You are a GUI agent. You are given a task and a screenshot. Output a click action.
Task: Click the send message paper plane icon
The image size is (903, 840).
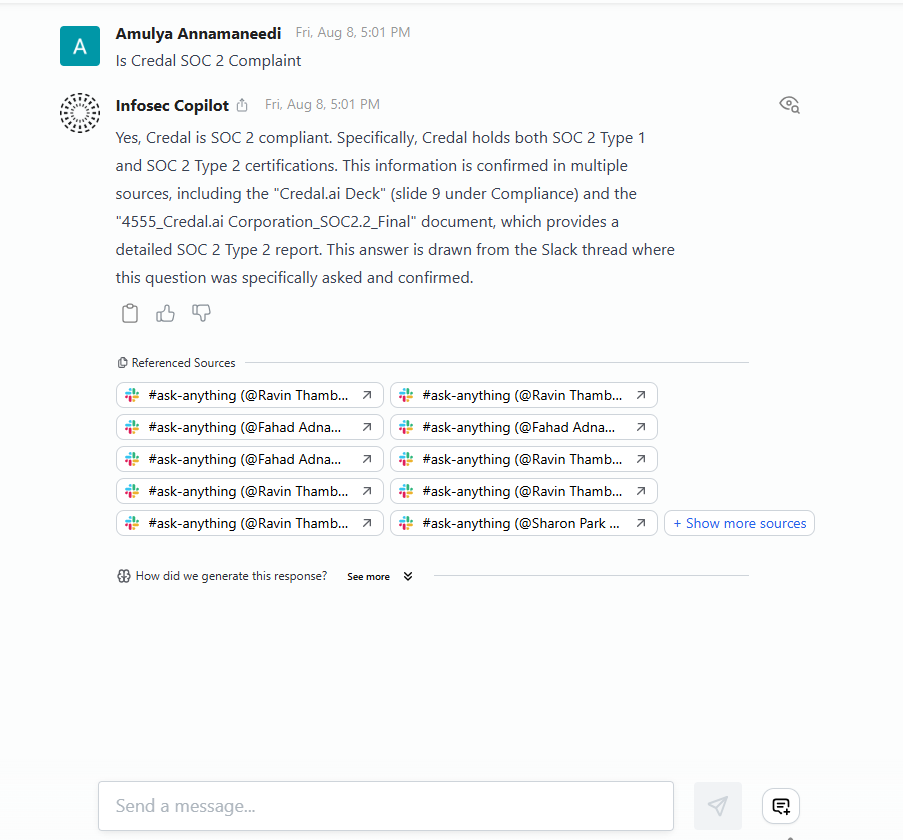pos(718,806)
